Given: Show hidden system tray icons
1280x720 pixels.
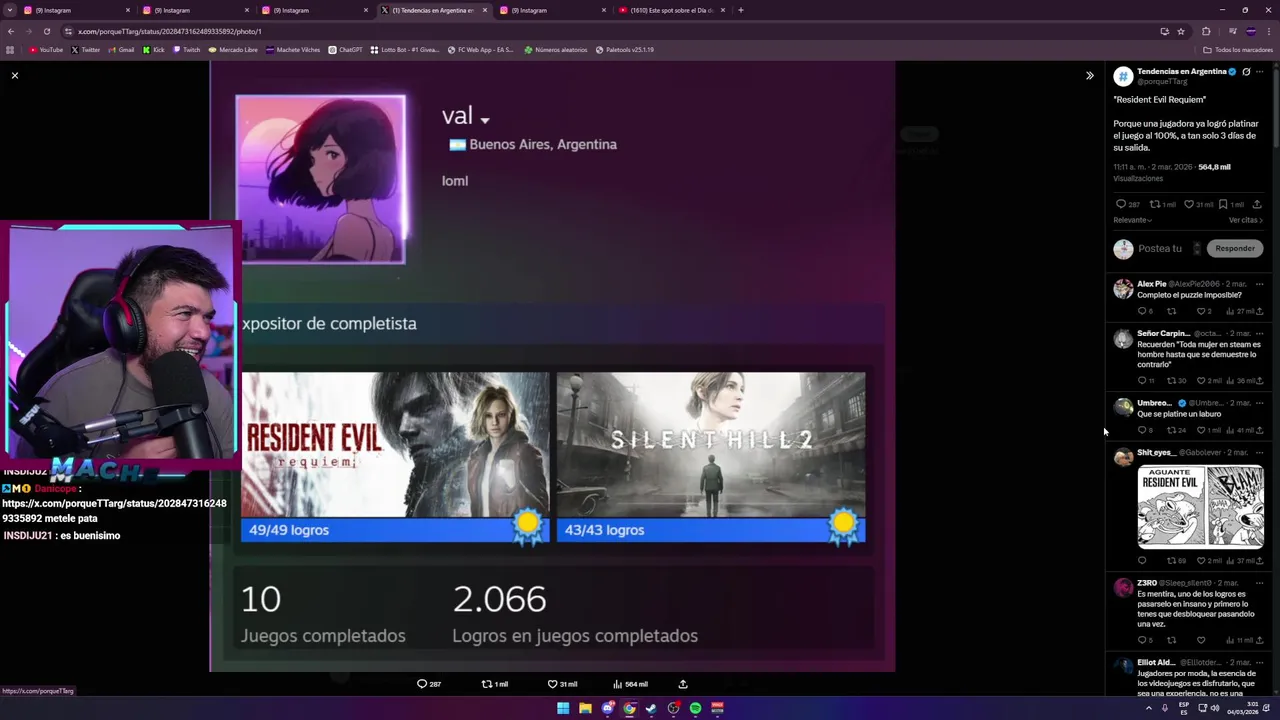Looking at the screenshot, I should pos(1148,708).
